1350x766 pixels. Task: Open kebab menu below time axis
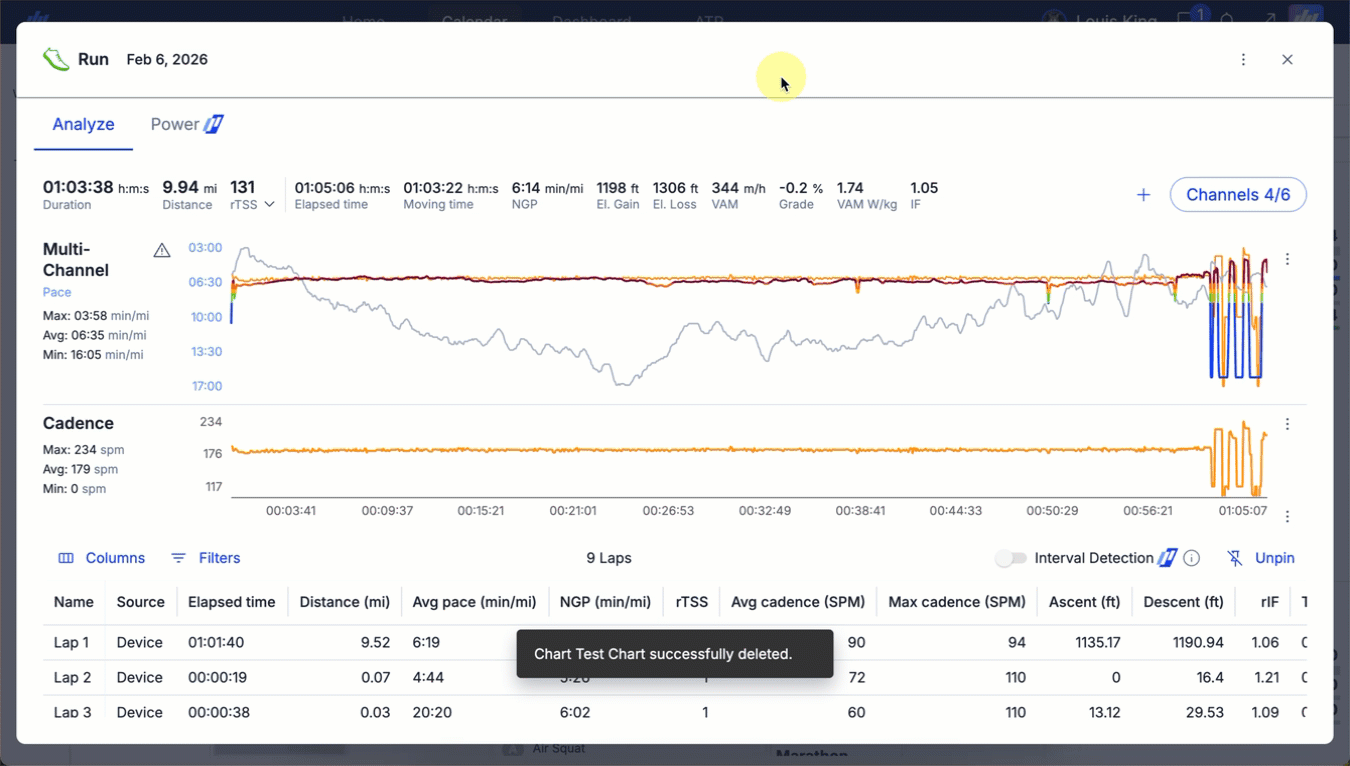click(x=1287, y=517)
